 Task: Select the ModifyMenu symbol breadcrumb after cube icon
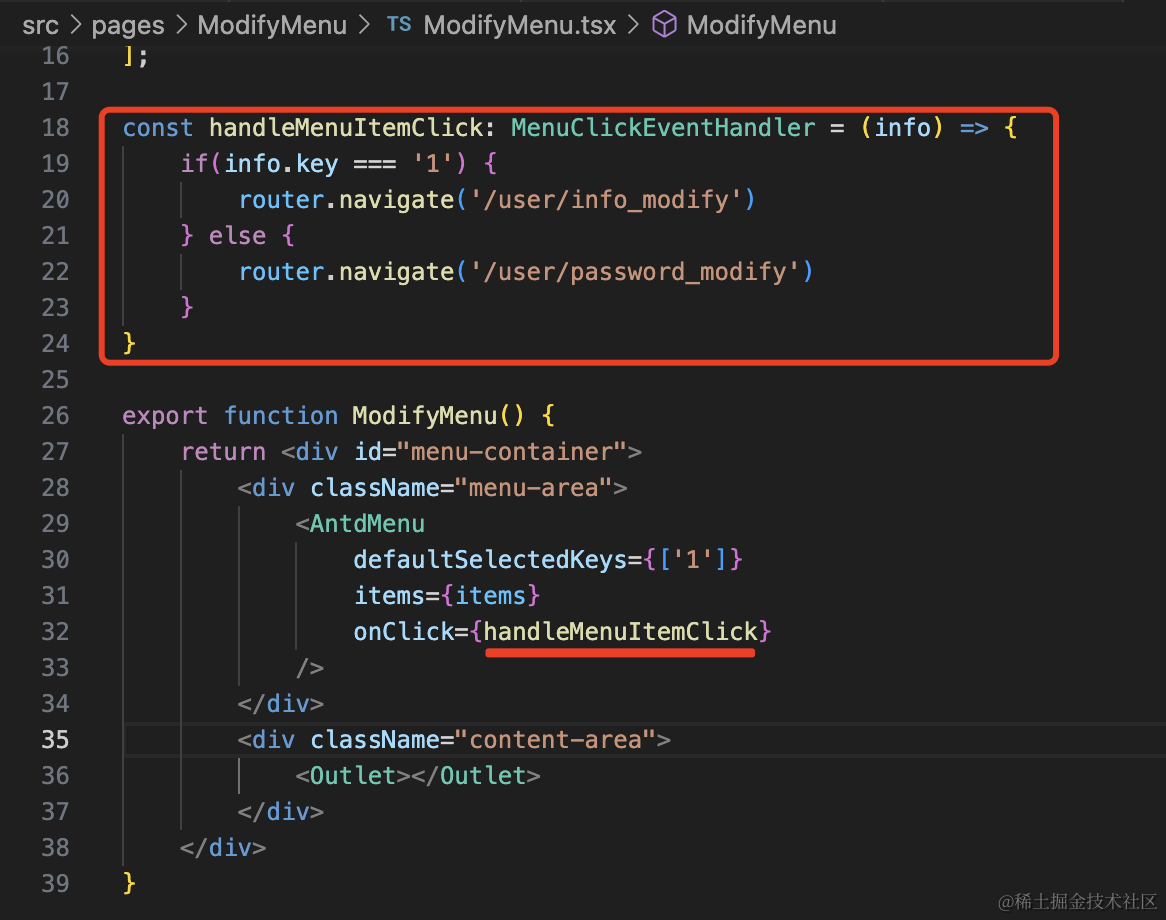coord(761,24)
